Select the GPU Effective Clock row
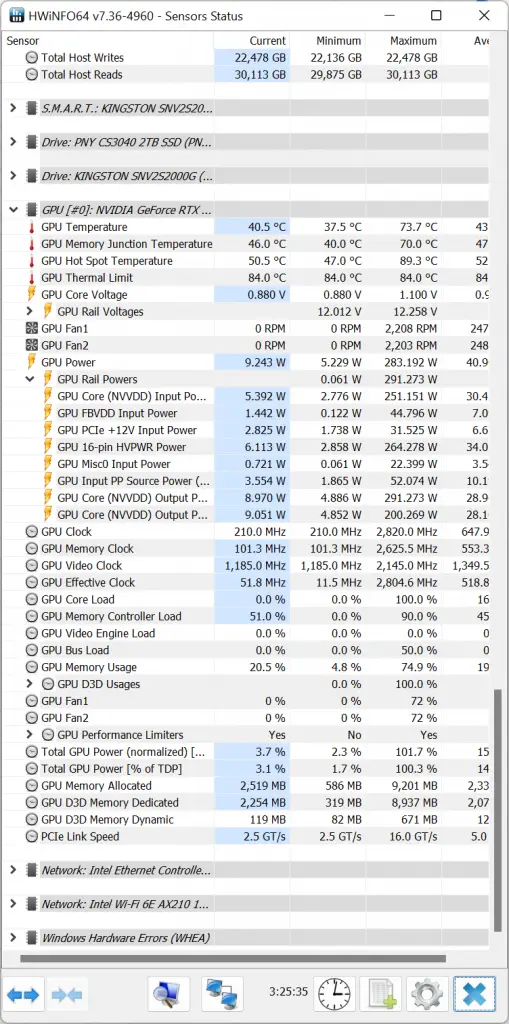Viewport: 509px width, 1024px height. click(245, 583)
